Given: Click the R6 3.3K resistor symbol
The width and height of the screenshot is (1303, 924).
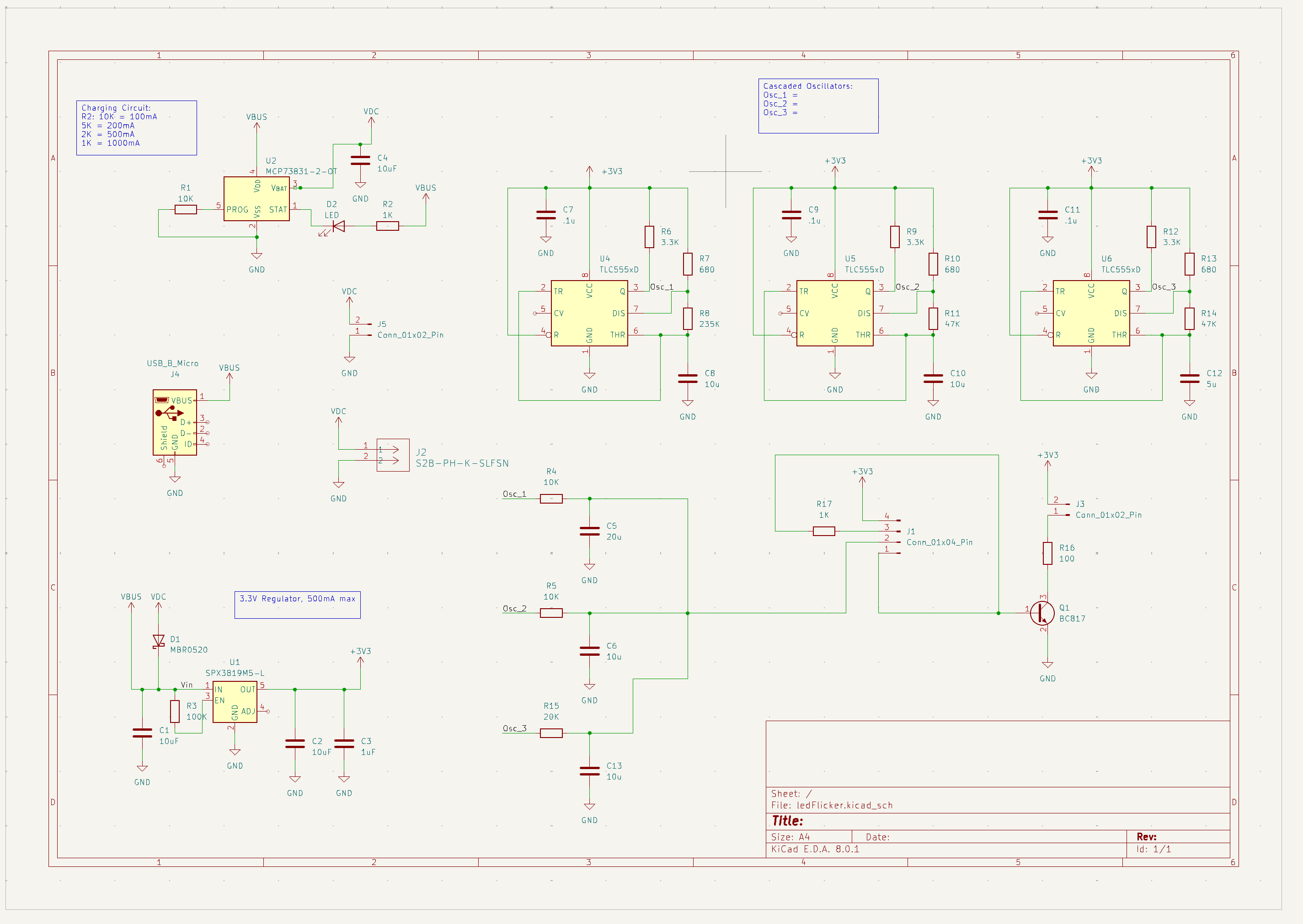Looking at the screenshot, I should pyautogui.click(x=650, y=237).
